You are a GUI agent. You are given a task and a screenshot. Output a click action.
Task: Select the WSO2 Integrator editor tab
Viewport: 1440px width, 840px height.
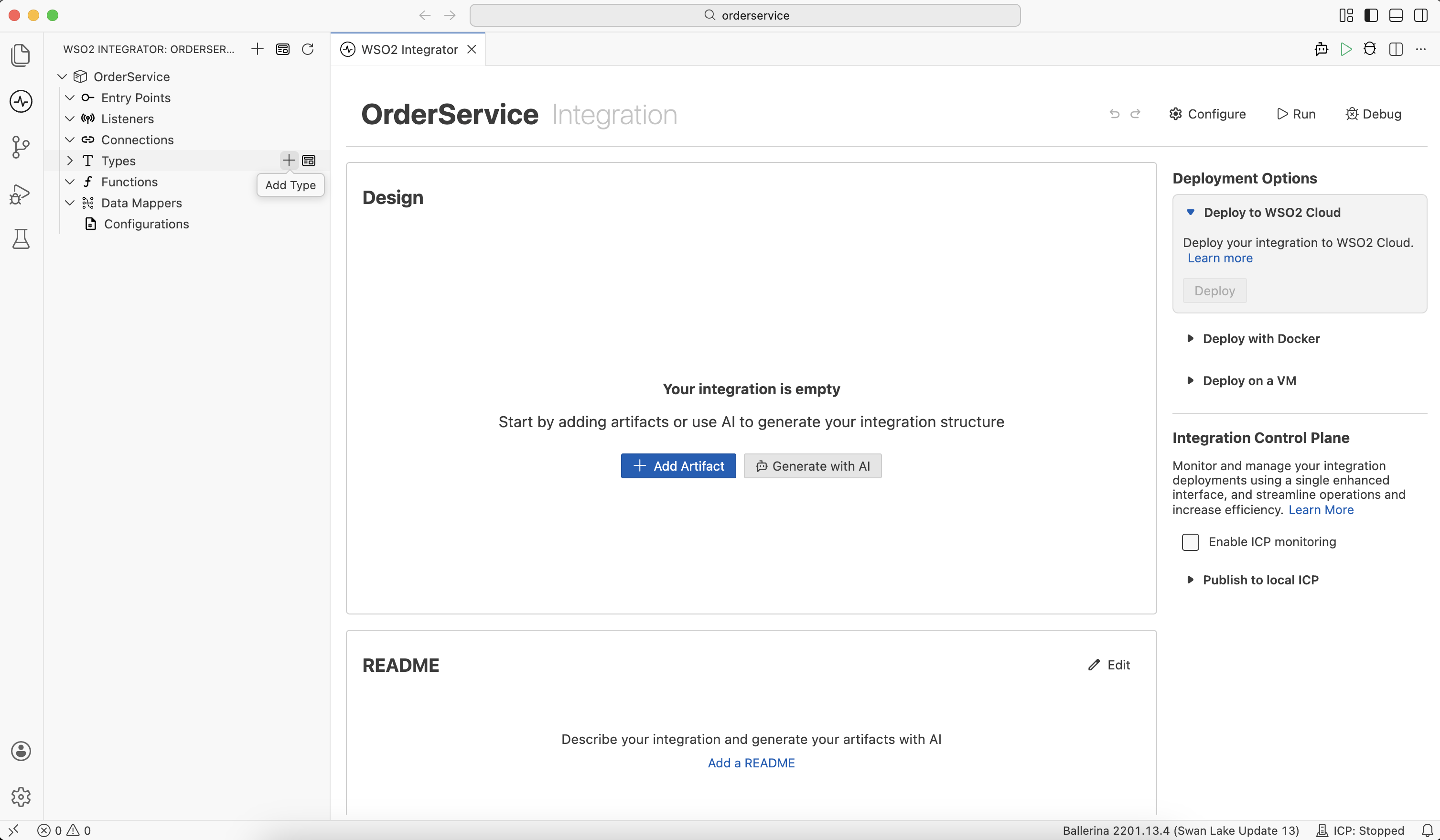(408, 50)
